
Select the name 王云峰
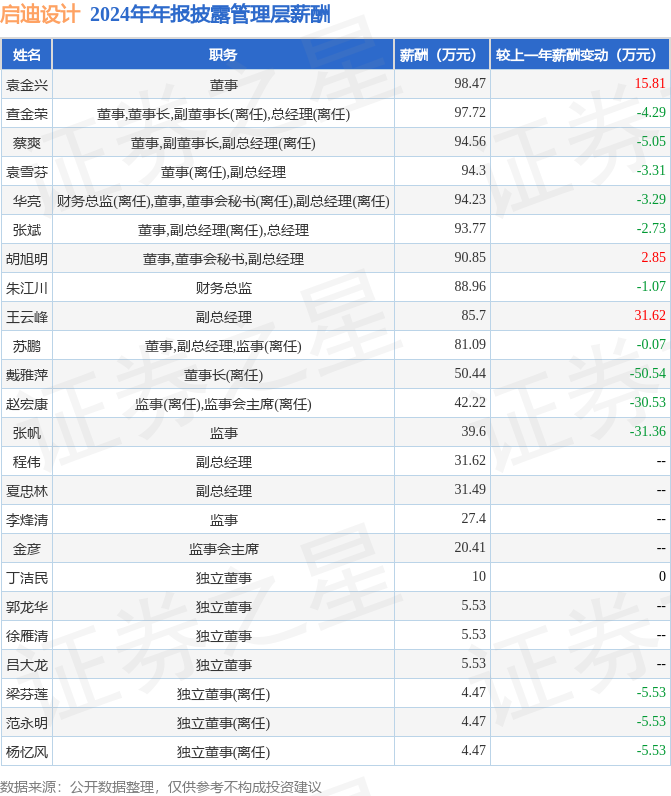pyautogui.click(x=26, y=317)
